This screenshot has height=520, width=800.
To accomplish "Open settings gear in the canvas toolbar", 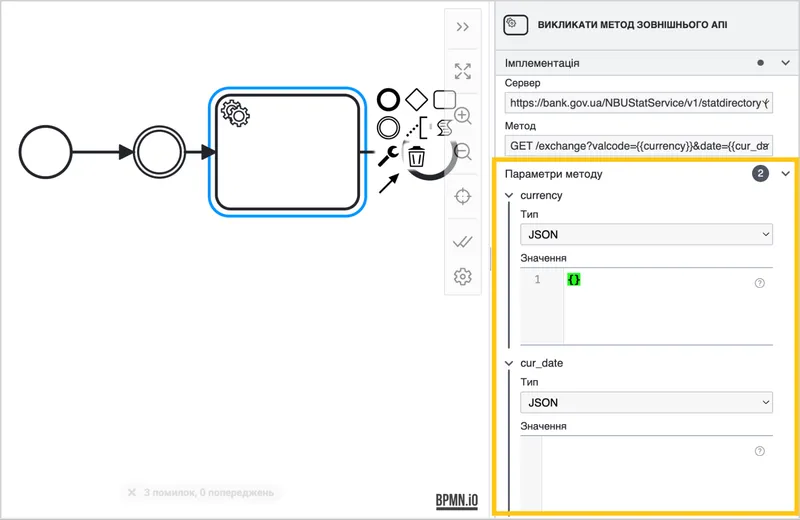I will pyautogui.click(x=463, y=277).
